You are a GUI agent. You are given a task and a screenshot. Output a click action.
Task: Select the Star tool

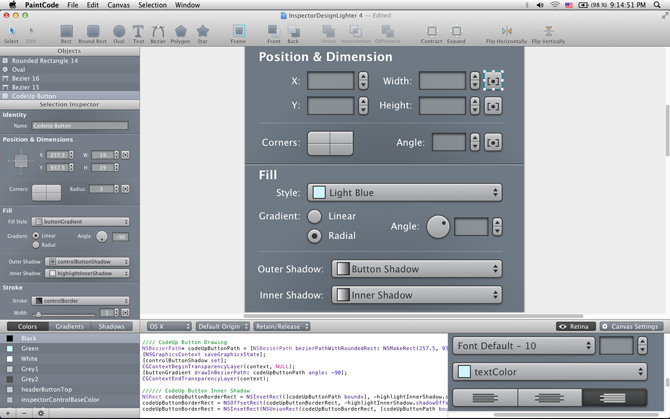coord(203,34)
